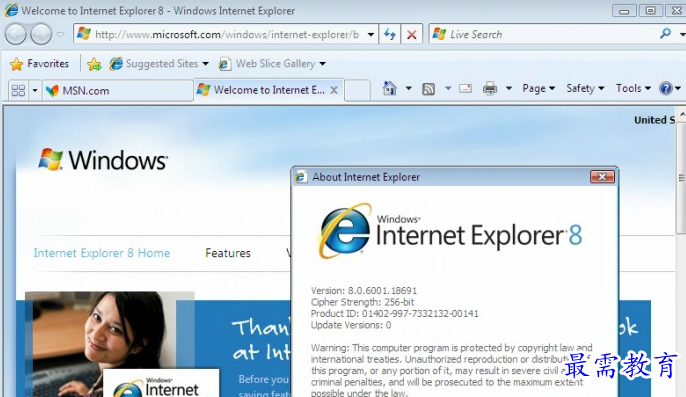
Task: Click the Back navigation button
Action: pos(15,34)
